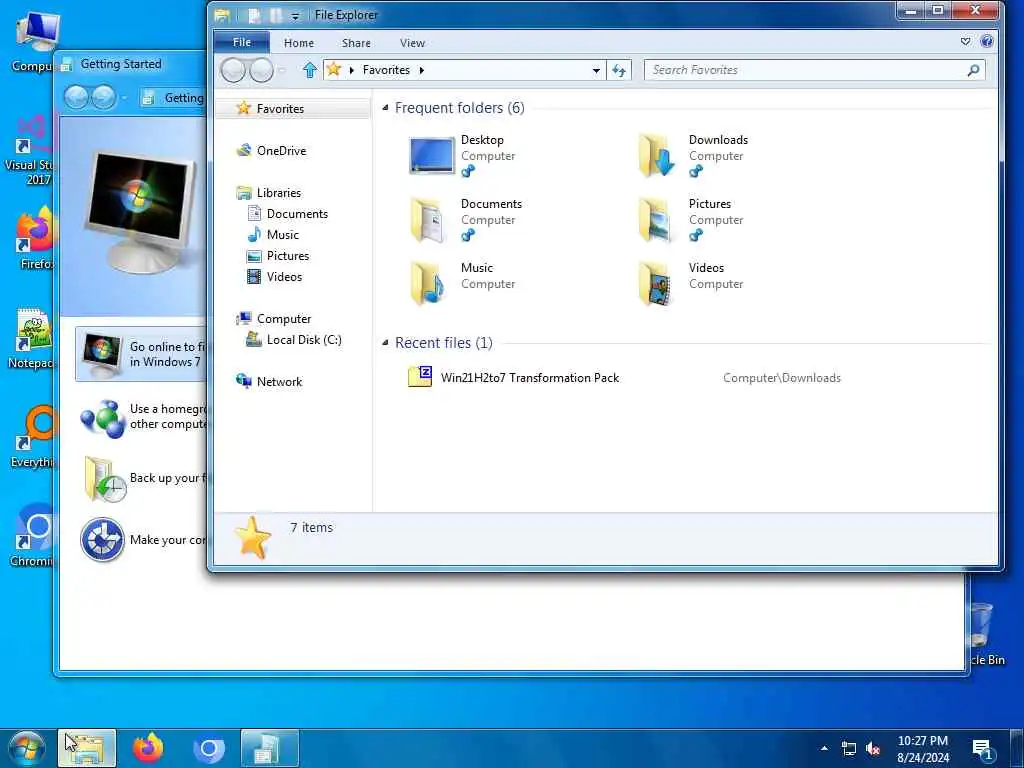Click Computer\Downloads path of recent file
Image resolution: width=1024 pixels, height=768 pixels.
click(x=782, y=378)
